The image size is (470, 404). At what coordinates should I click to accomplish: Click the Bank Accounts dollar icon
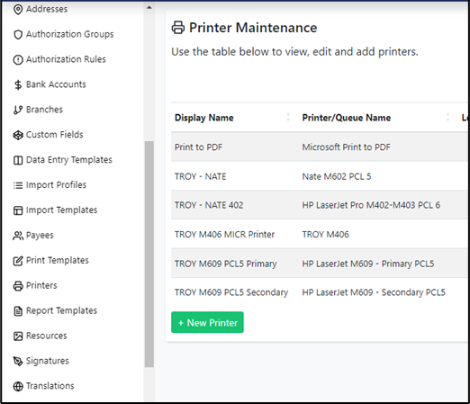click(18, 85)
